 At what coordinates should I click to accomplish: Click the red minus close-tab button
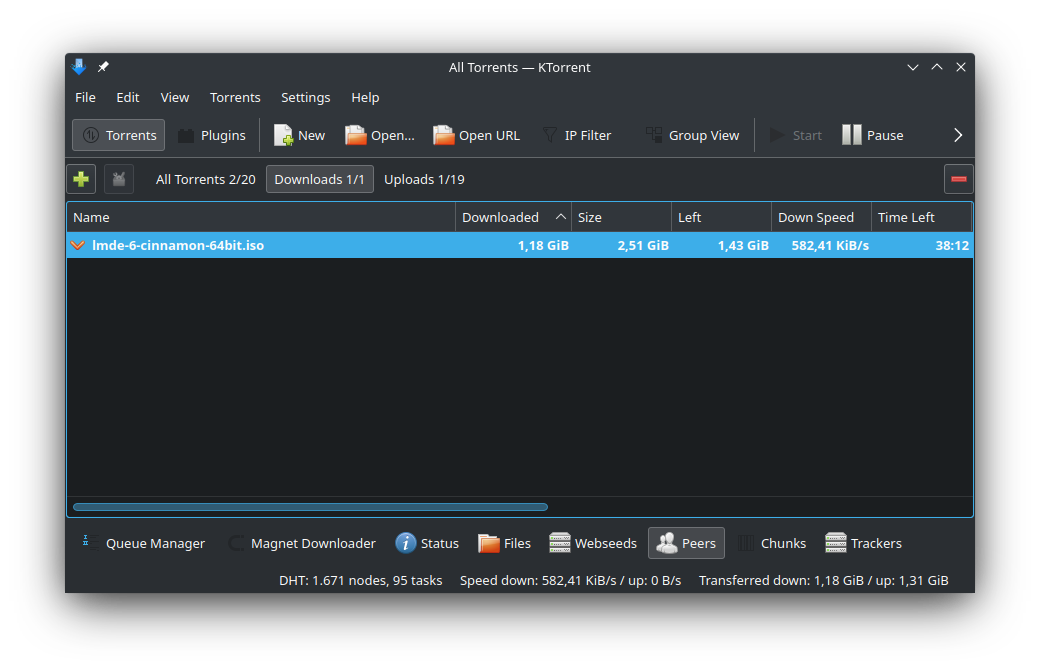[958, 179]
